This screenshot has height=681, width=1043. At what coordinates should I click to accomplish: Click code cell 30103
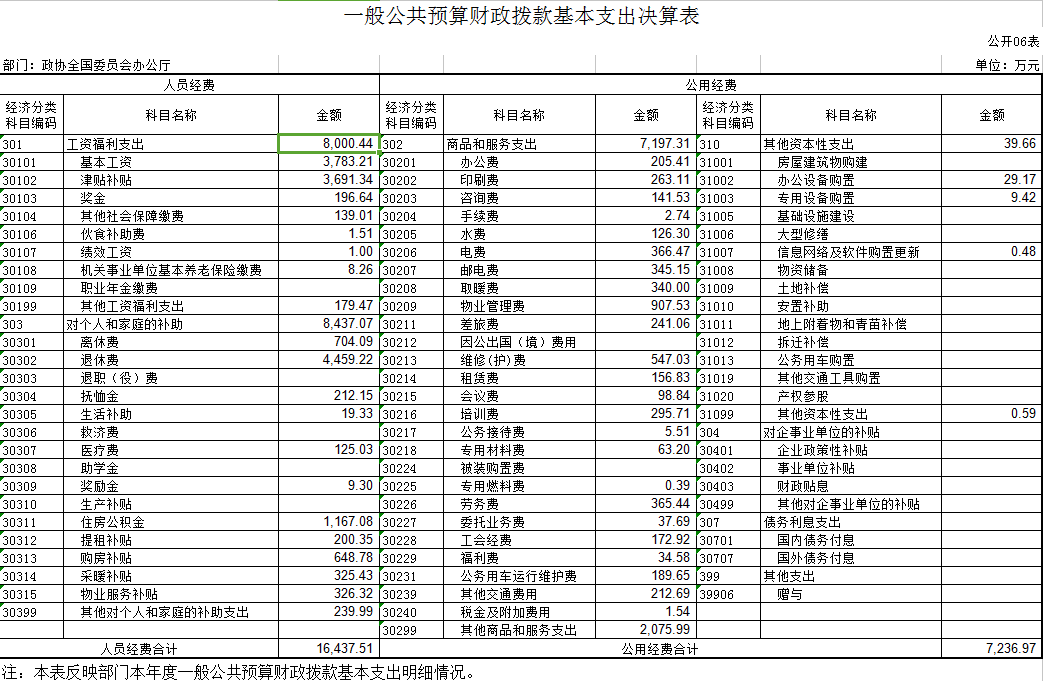point(32,198)
